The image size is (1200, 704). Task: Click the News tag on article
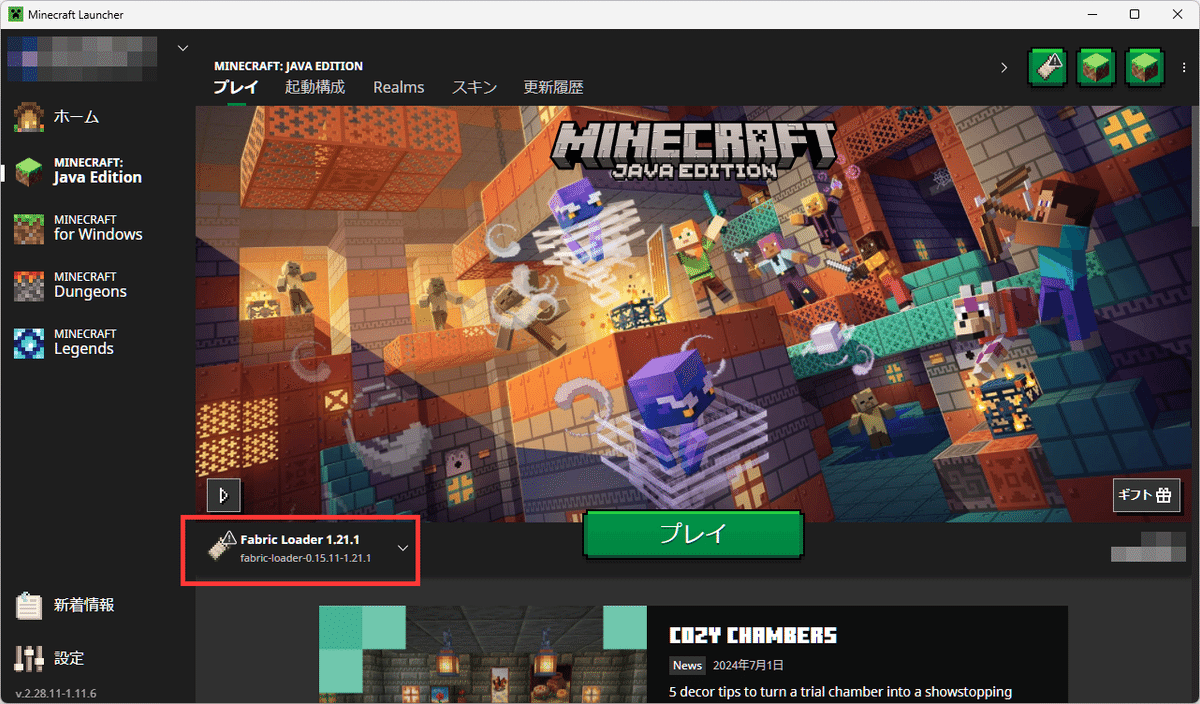[x=687, y=665]
